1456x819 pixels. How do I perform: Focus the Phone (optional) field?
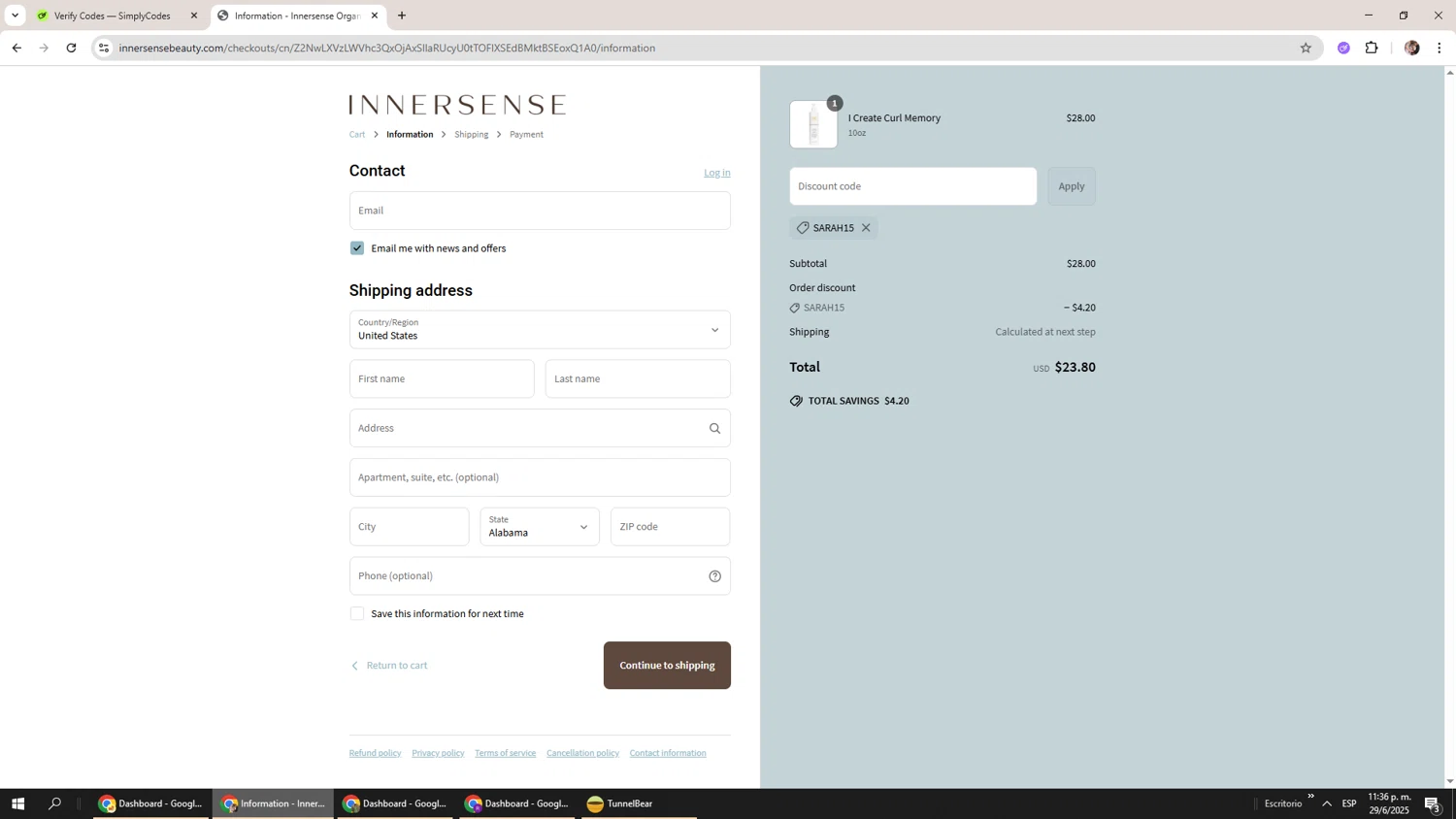pos(540,576)
